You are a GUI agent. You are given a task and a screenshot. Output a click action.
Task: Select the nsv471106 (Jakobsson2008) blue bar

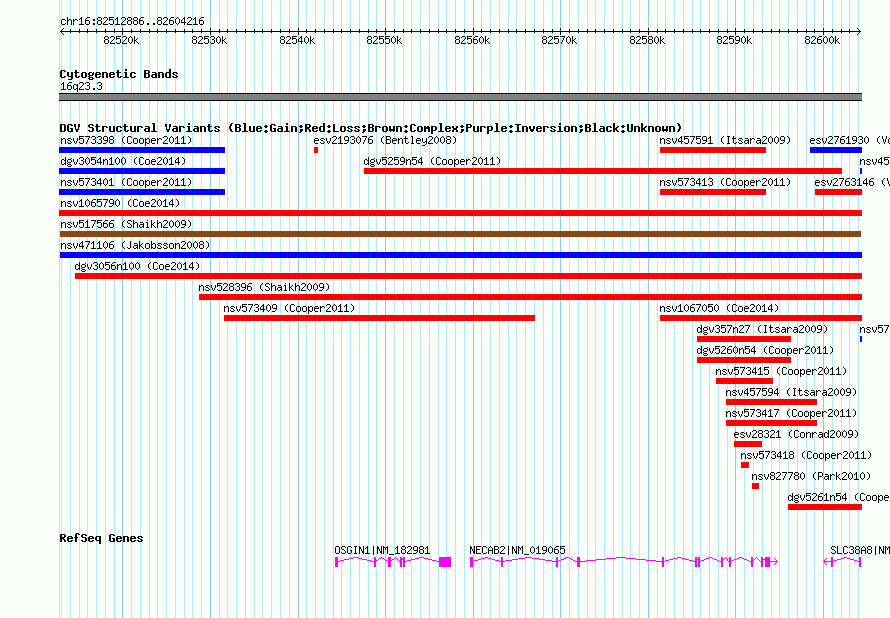pos(460,255)
